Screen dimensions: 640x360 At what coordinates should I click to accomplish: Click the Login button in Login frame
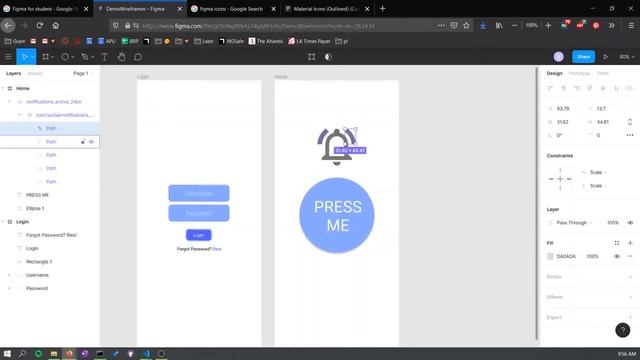tap(198, 235)
